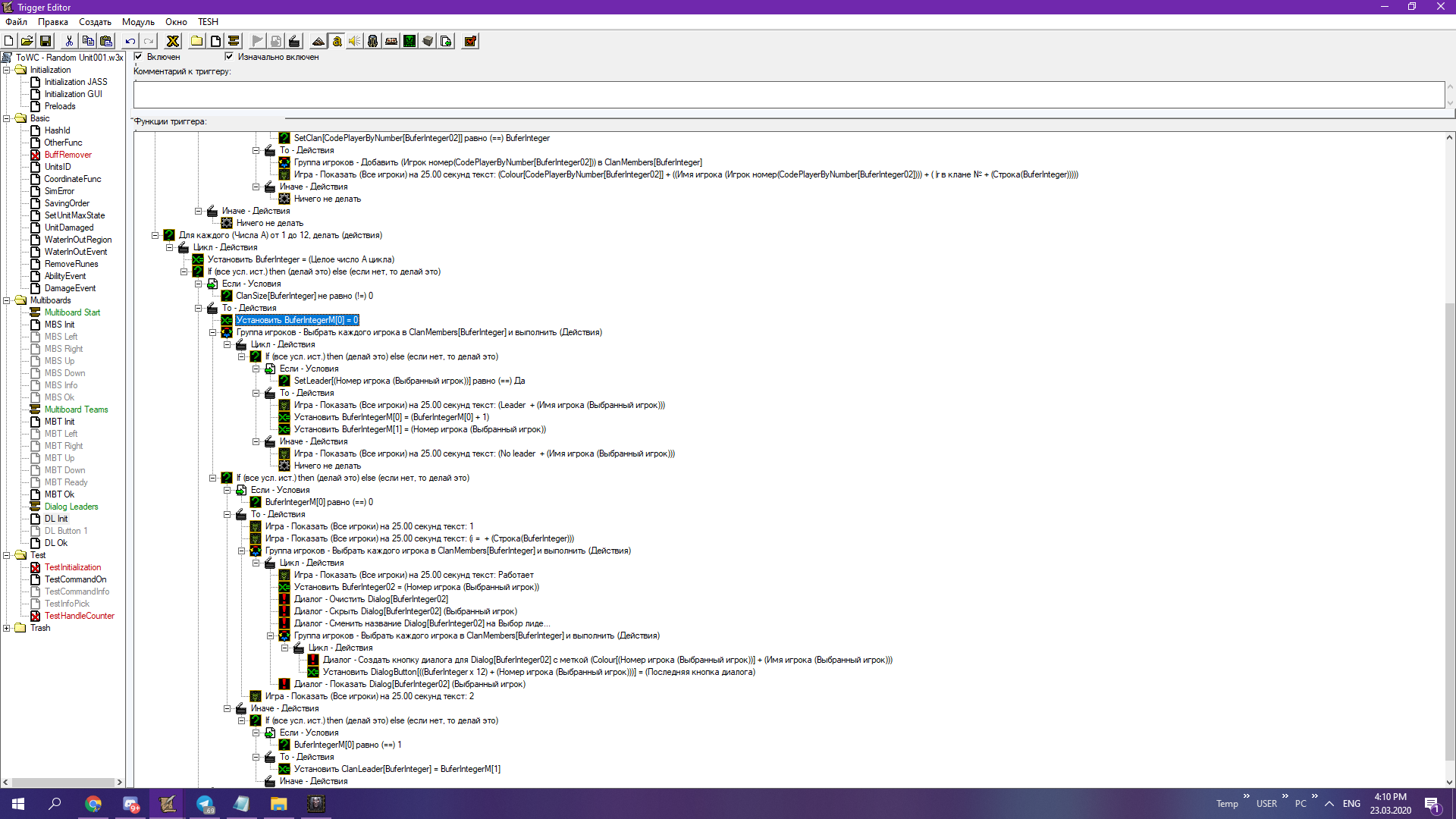Screen dimensions: 1456x819
Task: Open the Модуль menu
Action: point(138,22)
